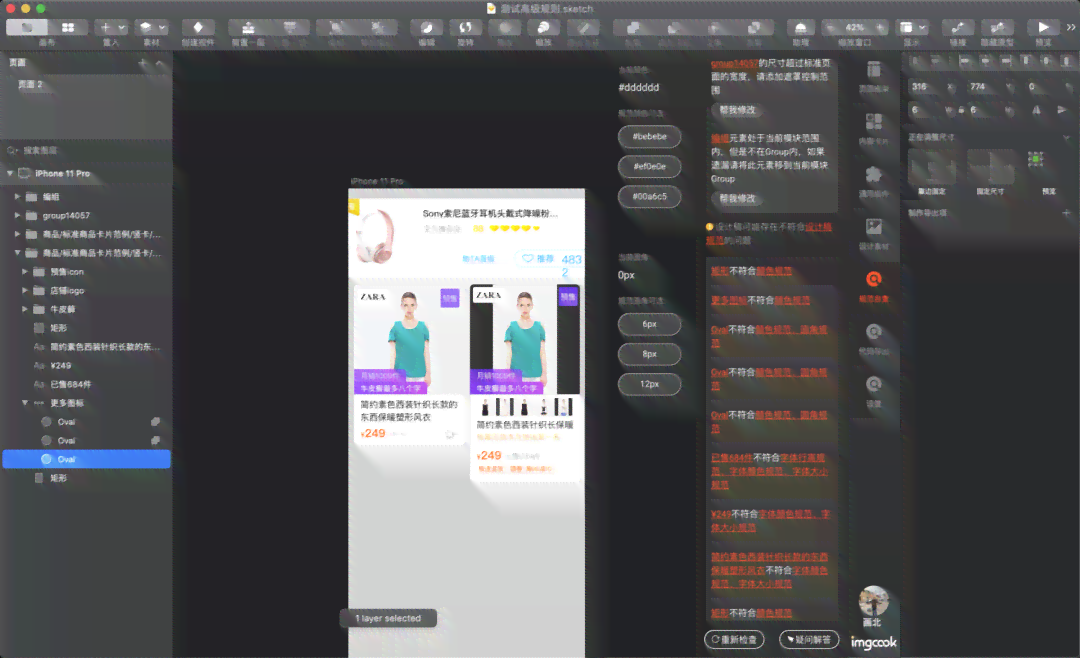This screenshot has height=658, width=1080.
Task: Open the imgcook settings sidebar tab
Action: point(874,391)
